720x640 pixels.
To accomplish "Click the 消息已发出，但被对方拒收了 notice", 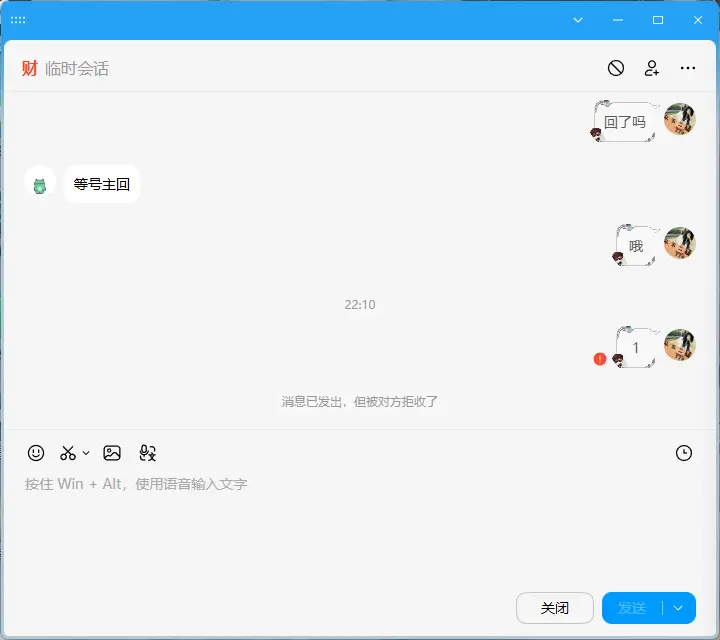I will point(360,402).
